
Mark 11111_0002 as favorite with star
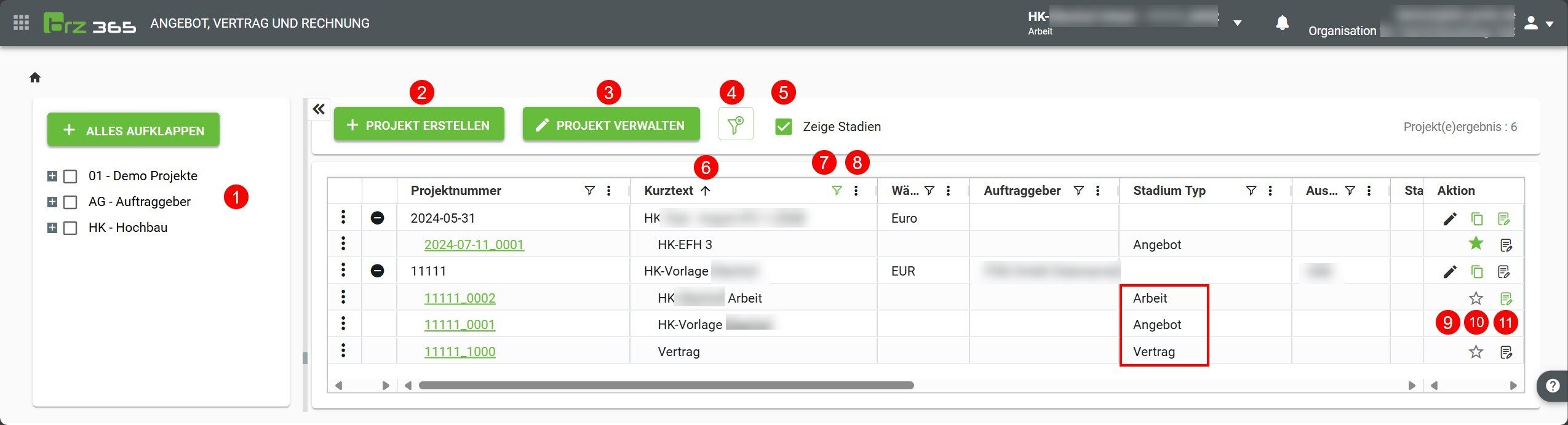coord(1476,298)
